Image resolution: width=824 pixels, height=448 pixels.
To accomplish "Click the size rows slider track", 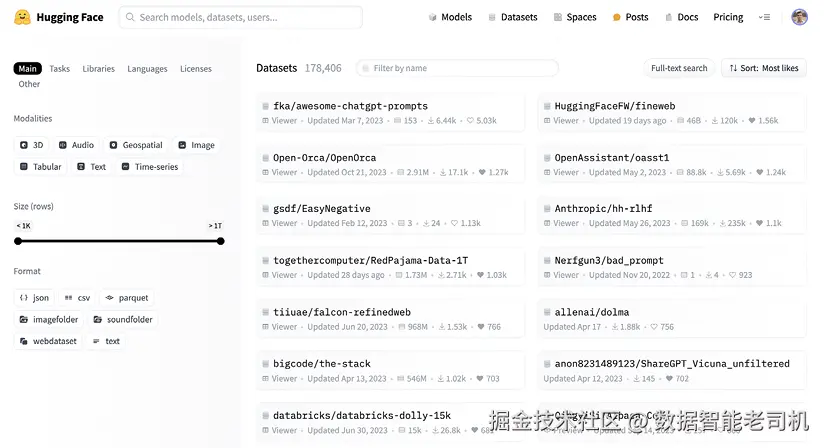I will pos(119,241).
